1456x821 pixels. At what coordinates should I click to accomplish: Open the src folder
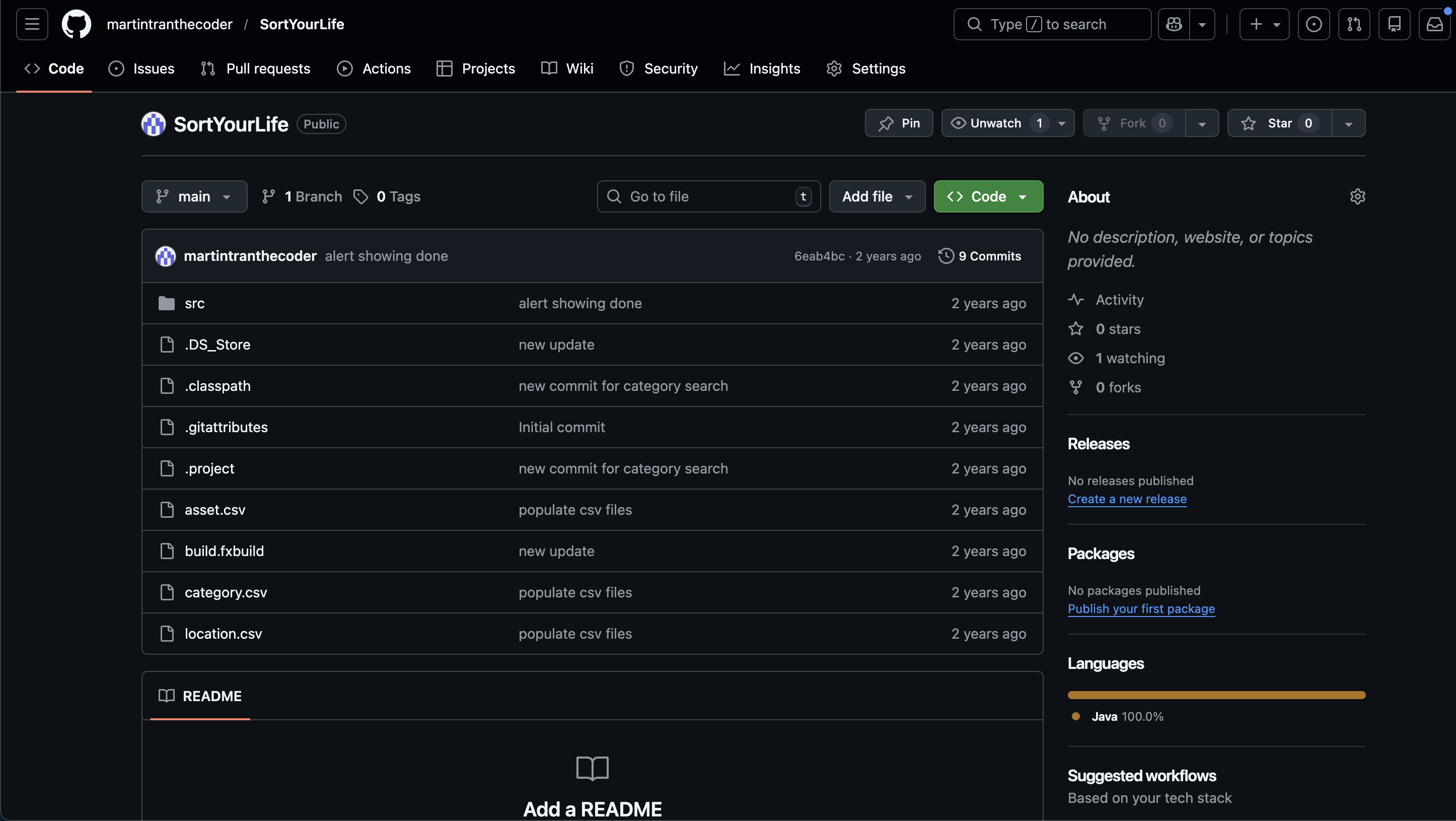pos(194,304)
